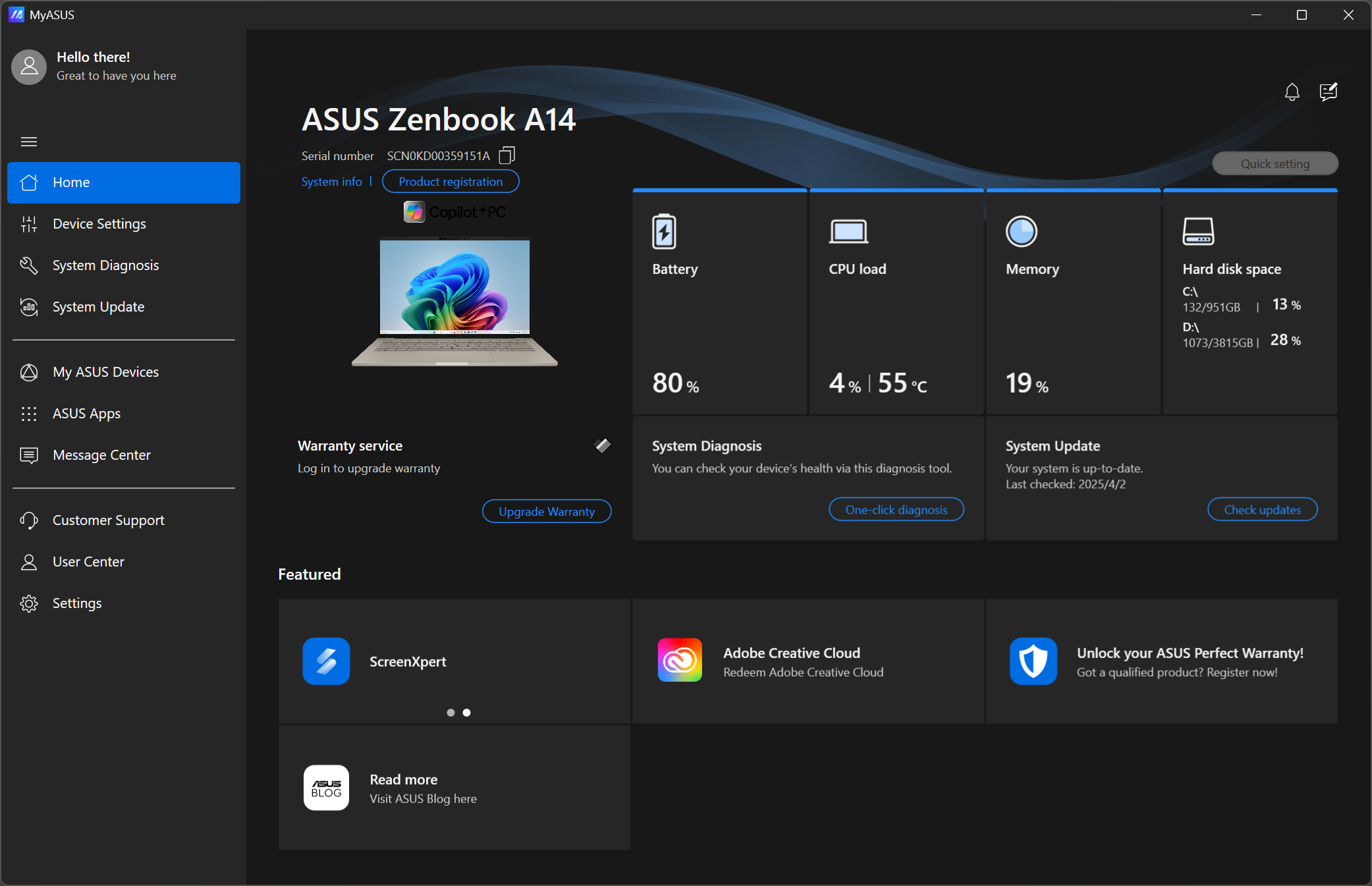This screenshot has height=886, width=1372.
Task: Click the Product registration button
Action: (x=451, y=182)
